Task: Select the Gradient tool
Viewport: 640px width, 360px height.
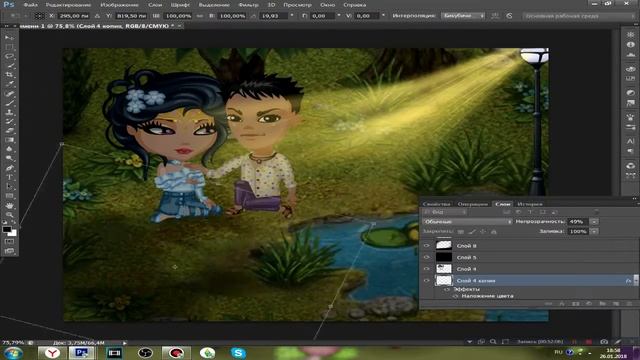Action: pos(9,140)
